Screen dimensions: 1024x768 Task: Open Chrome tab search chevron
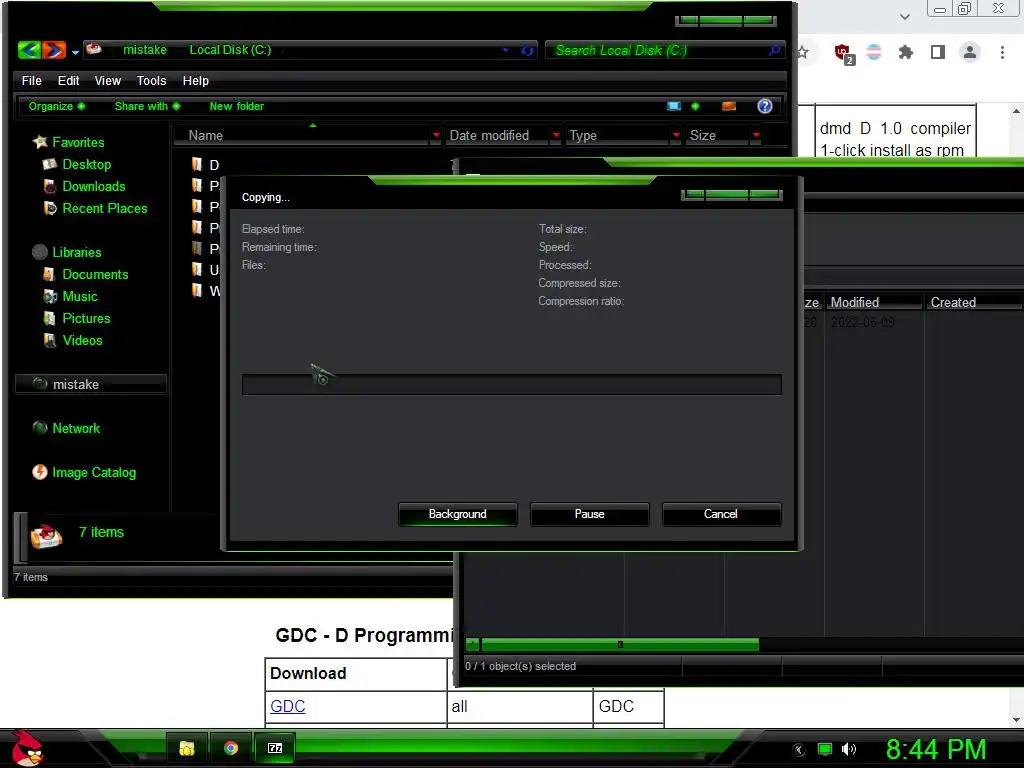point(904,17)
